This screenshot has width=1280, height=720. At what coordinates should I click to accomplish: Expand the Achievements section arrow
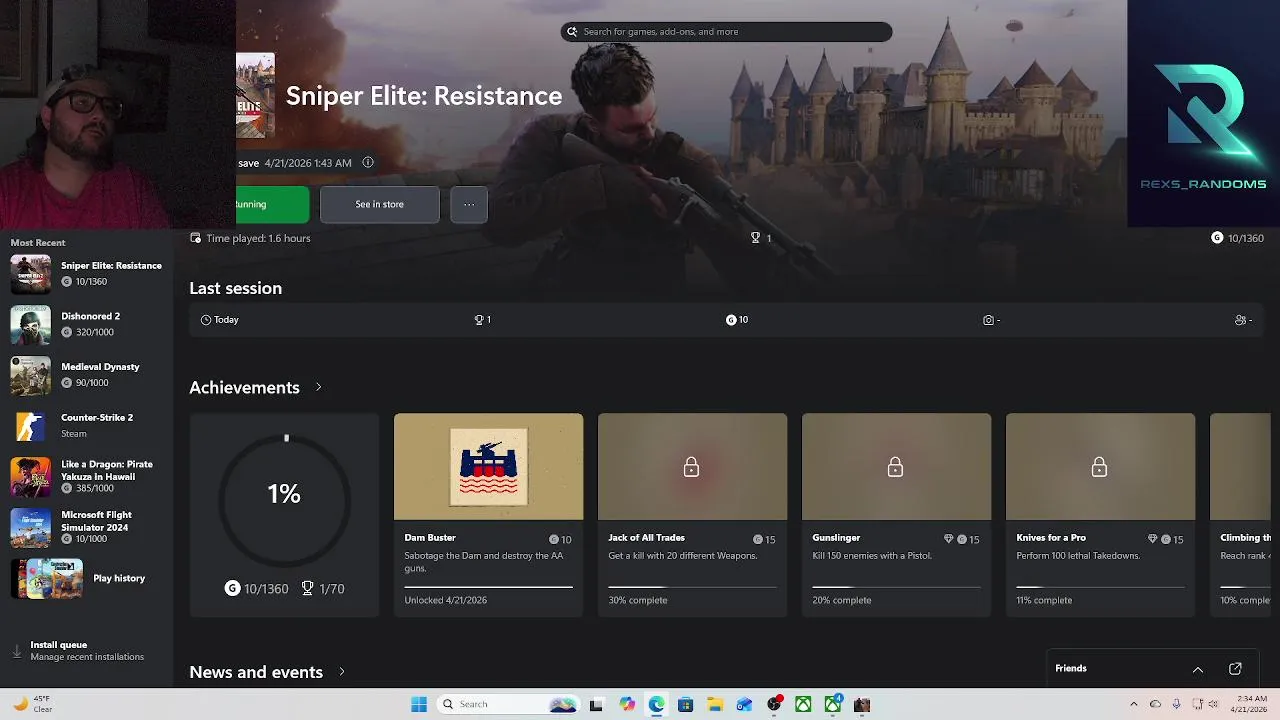(318, 387)
